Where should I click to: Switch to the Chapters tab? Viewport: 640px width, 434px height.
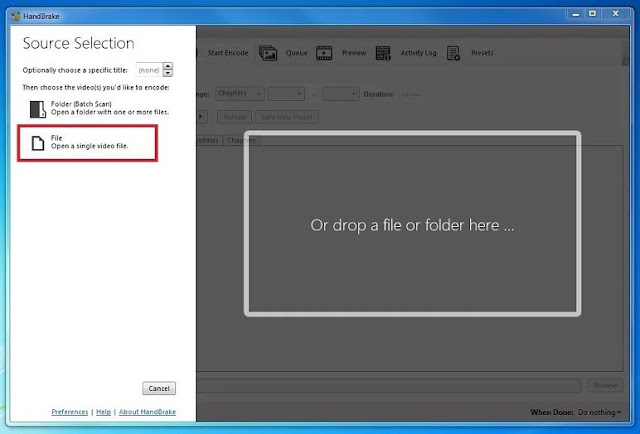241,140
